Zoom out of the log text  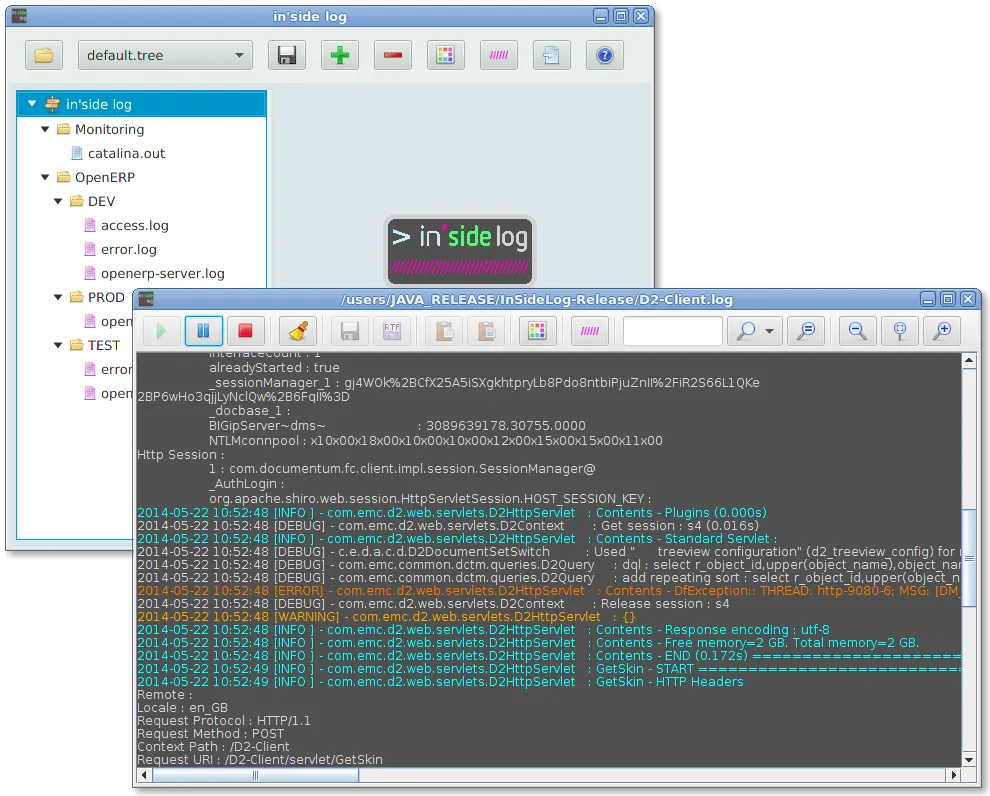pyautogui.click(x=858, y=330)
